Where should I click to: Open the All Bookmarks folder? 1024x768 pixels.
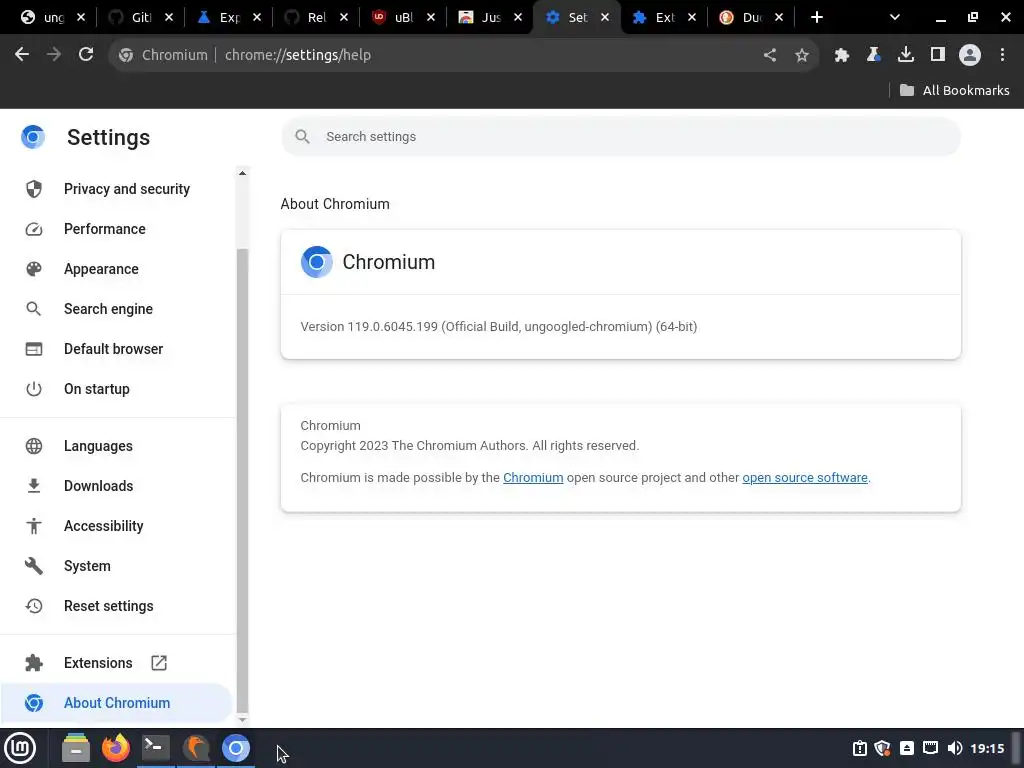(x=955, y=91)
